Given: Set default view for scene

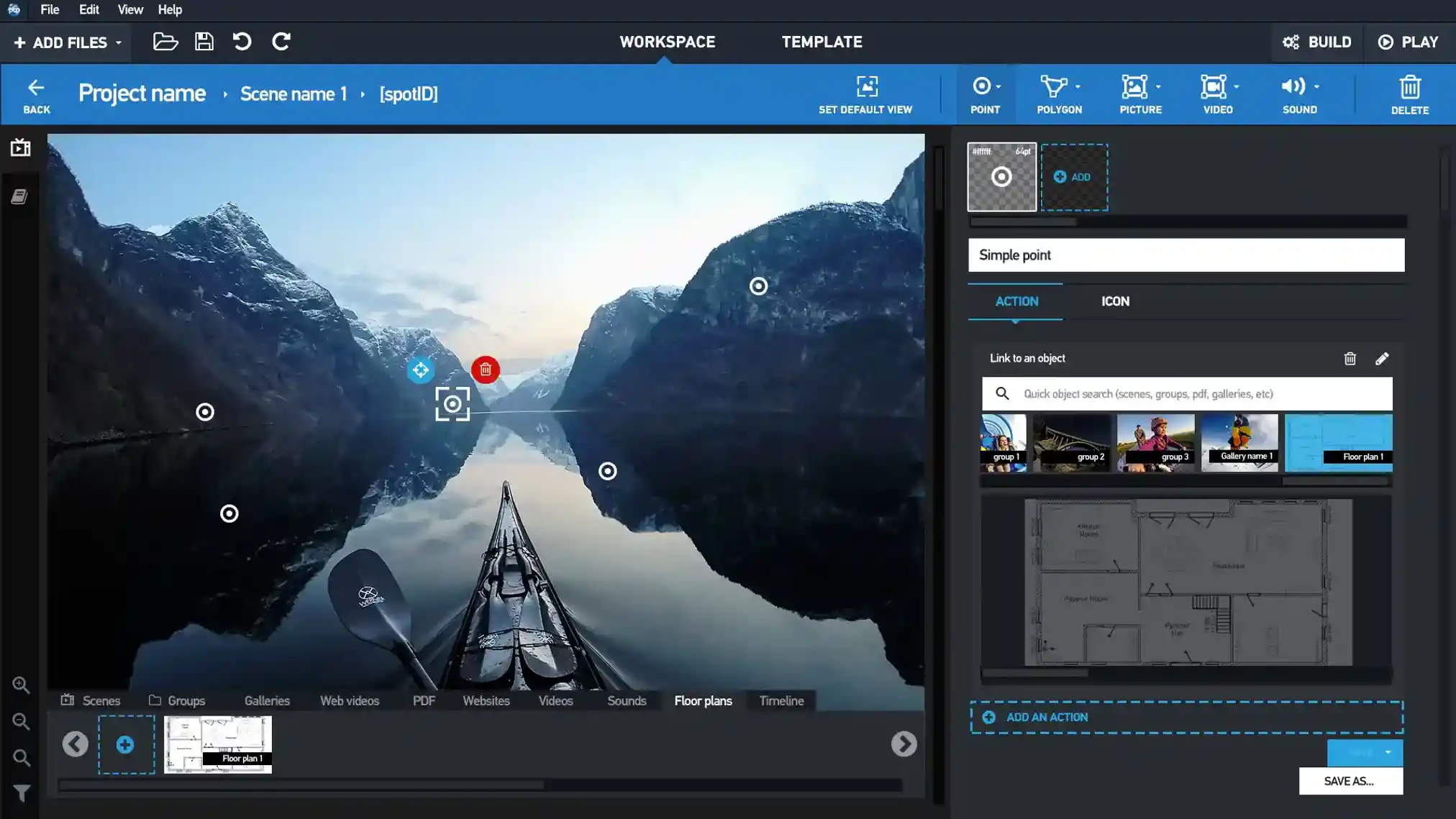Looking at the screenshot, I should point(865,94).
